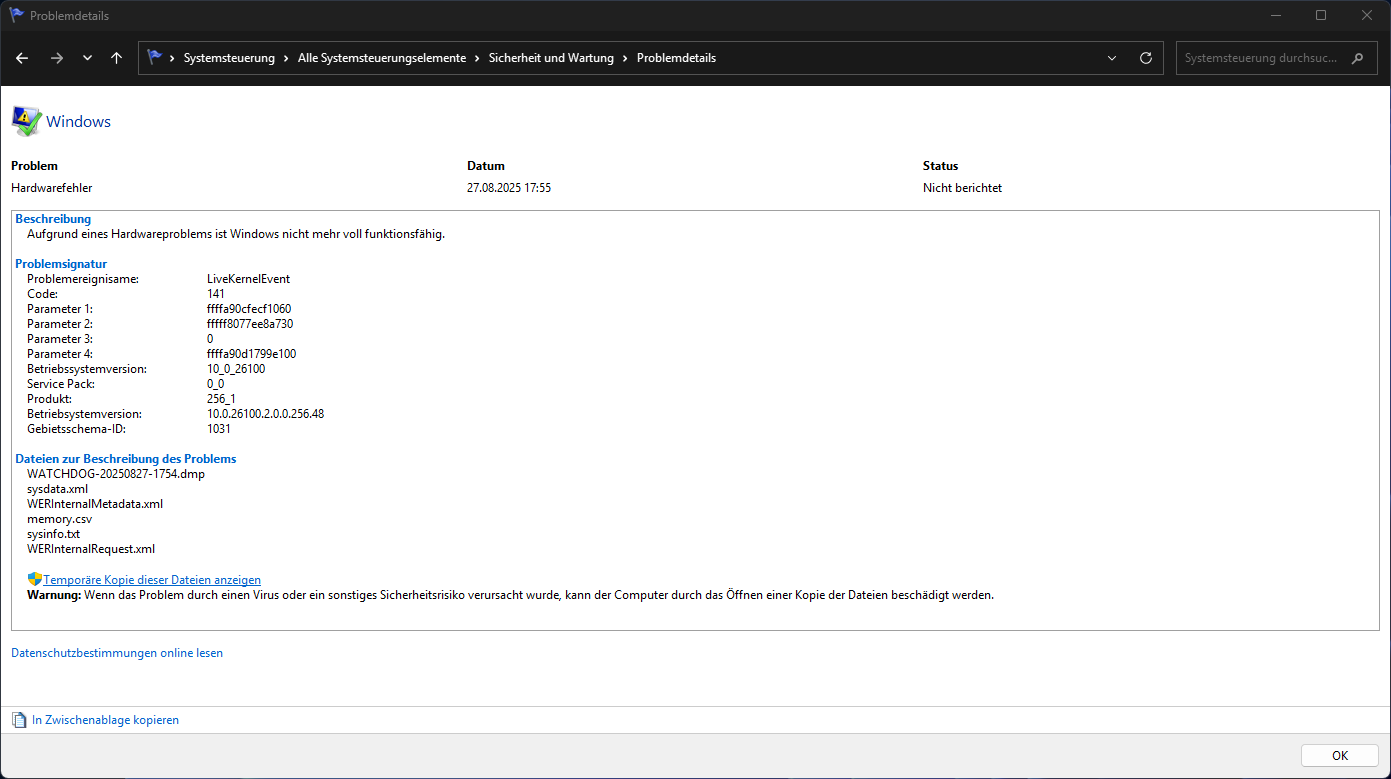Go forward with the right arrow
Image resolution: width=1391 pixels, height=779 pixels.
[56, 58]
